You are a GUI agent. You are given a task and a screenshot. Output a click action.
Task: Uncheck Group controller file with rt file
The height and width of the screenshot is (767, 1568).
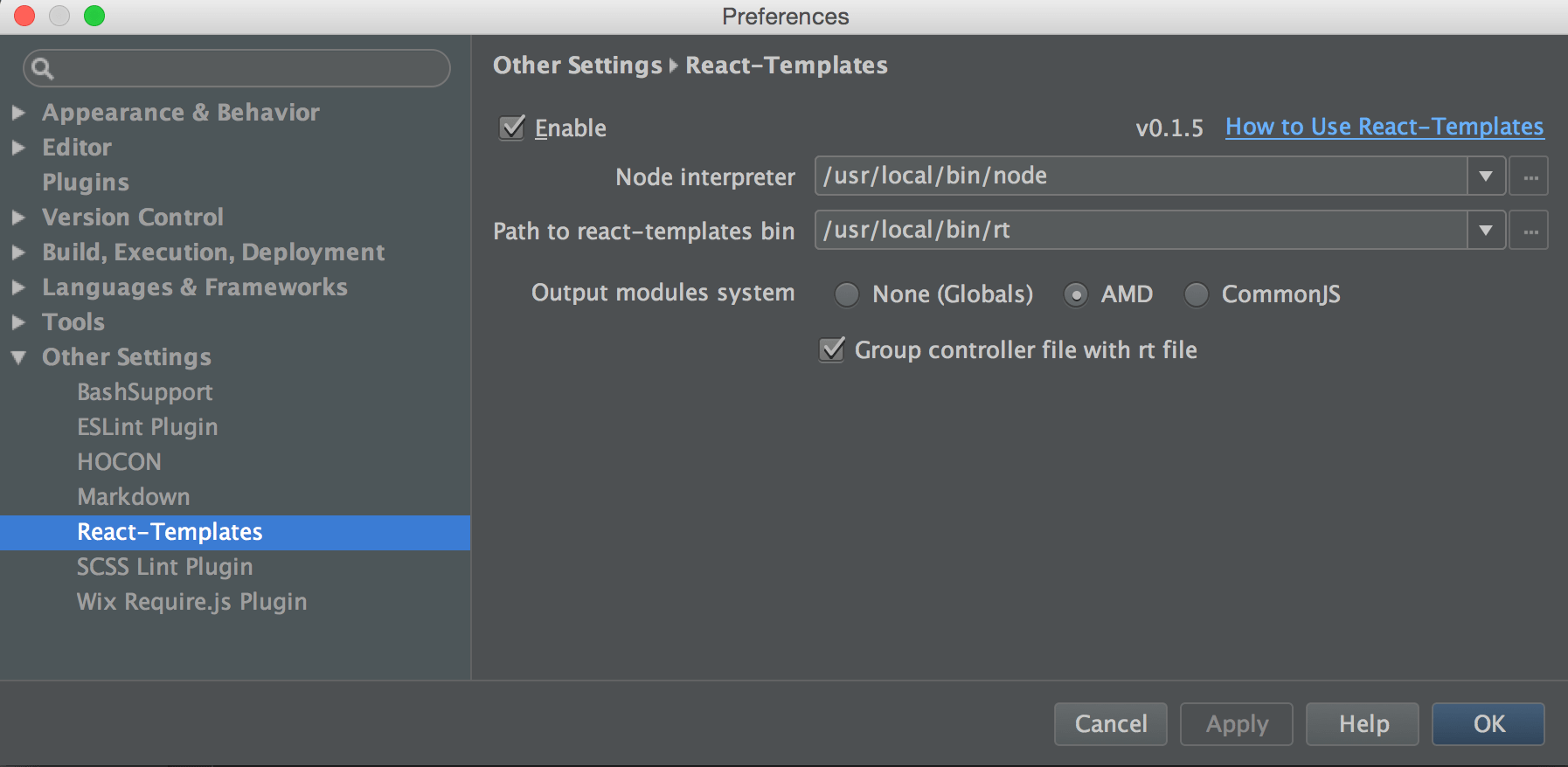(x=830, y=349)
